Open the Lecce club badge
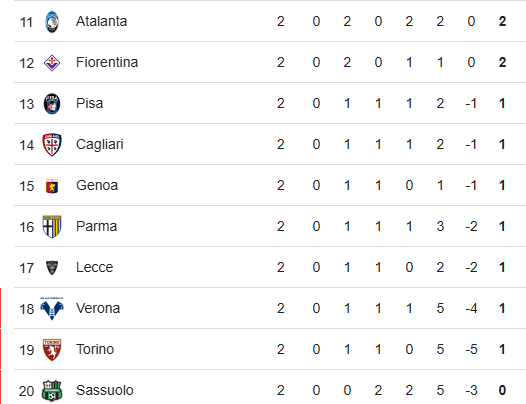Viewport: 526px width, 404px height. tap(52, 268)
